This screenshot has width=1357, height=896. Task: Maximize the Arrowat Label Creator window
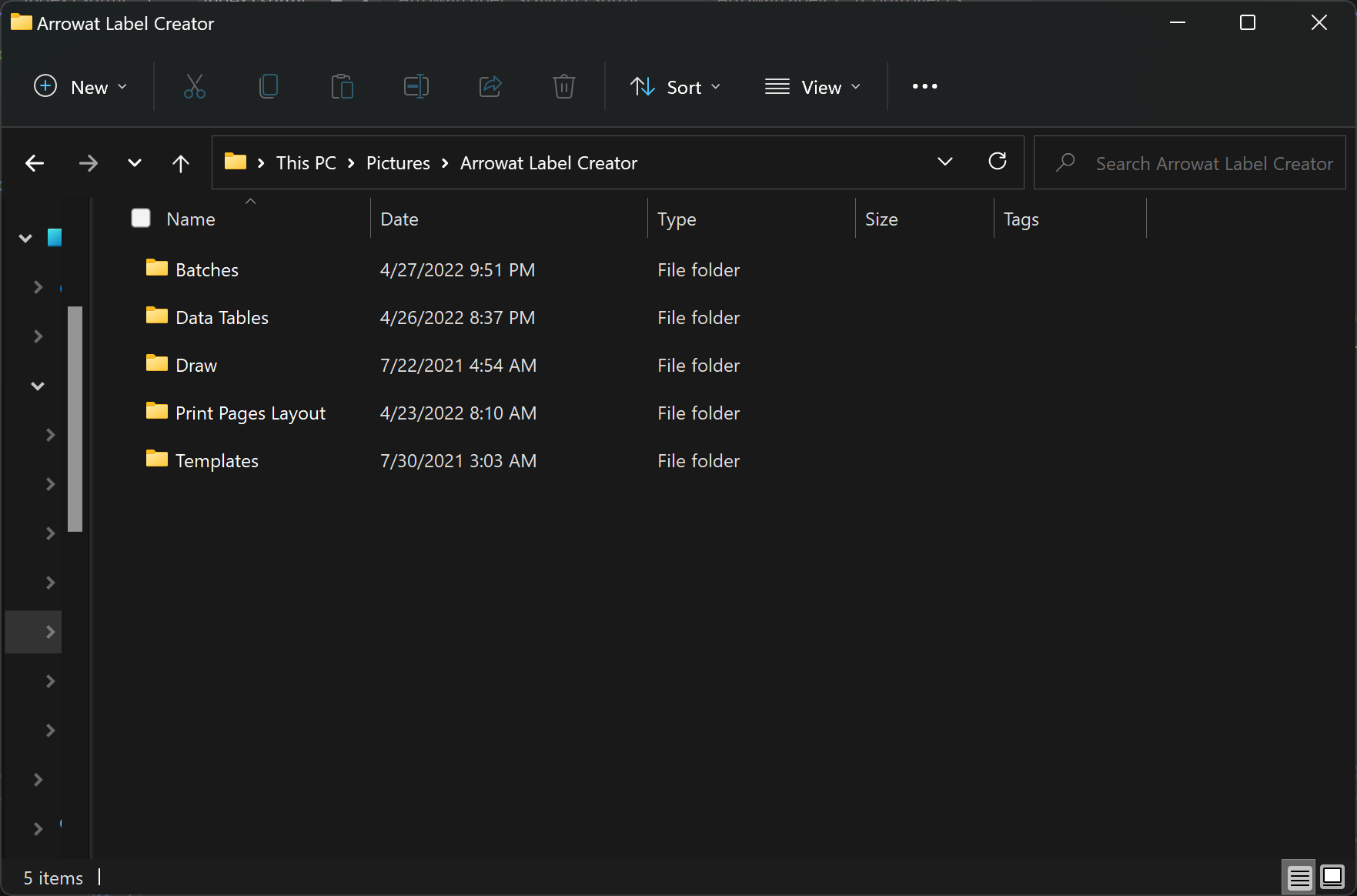(1248, 23)
